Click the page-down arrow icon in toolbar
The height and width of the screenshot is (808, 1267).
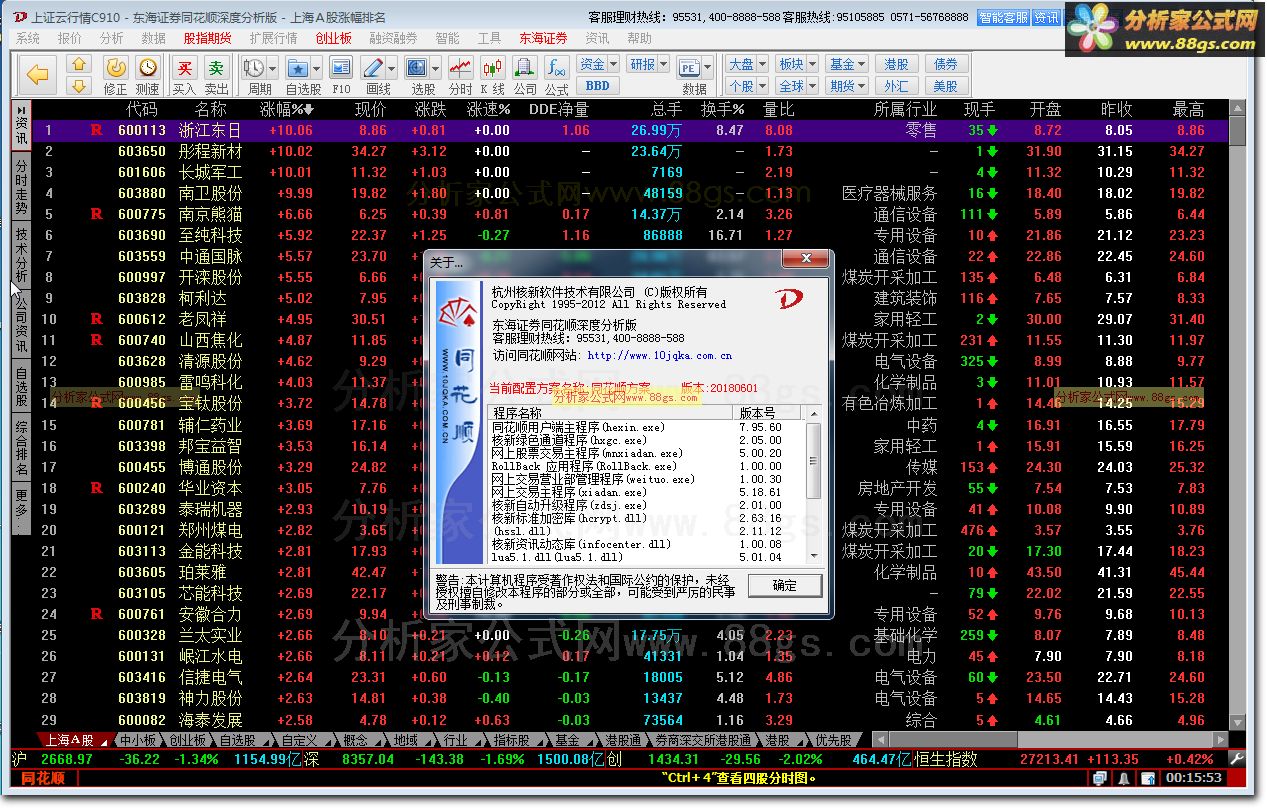point(80,86)
